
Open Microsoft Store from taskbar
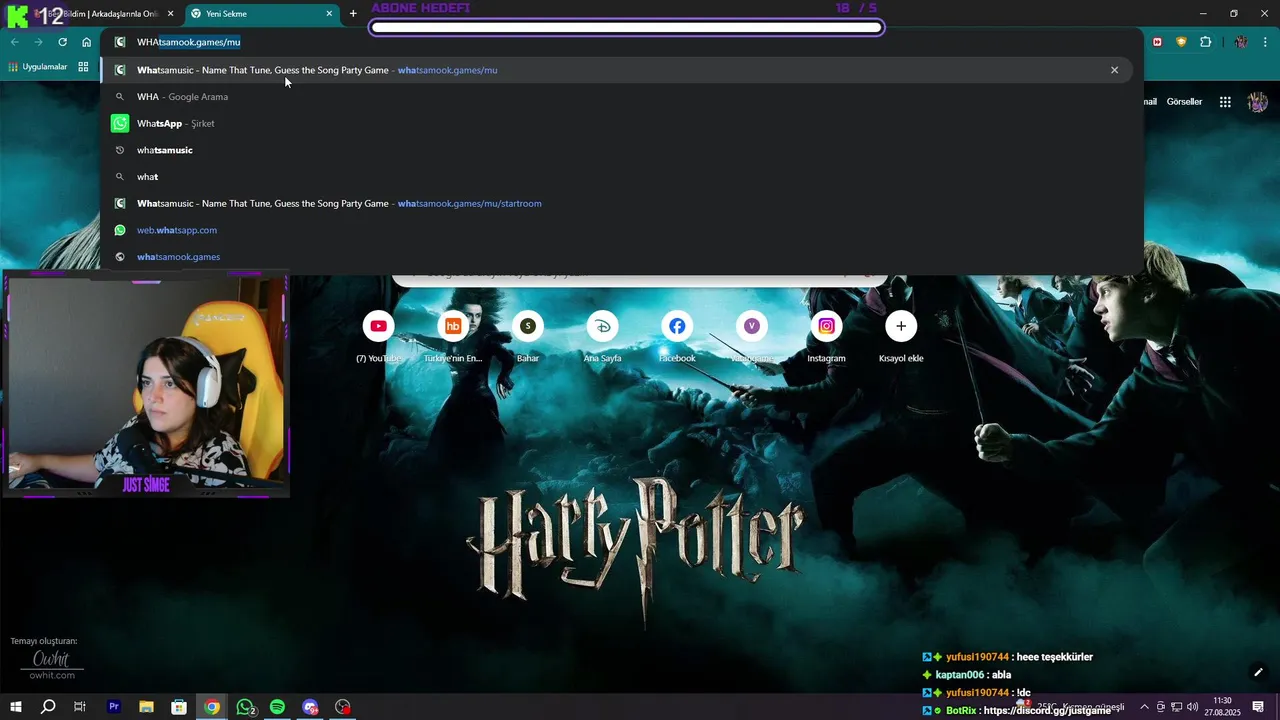tap(179, 707)
